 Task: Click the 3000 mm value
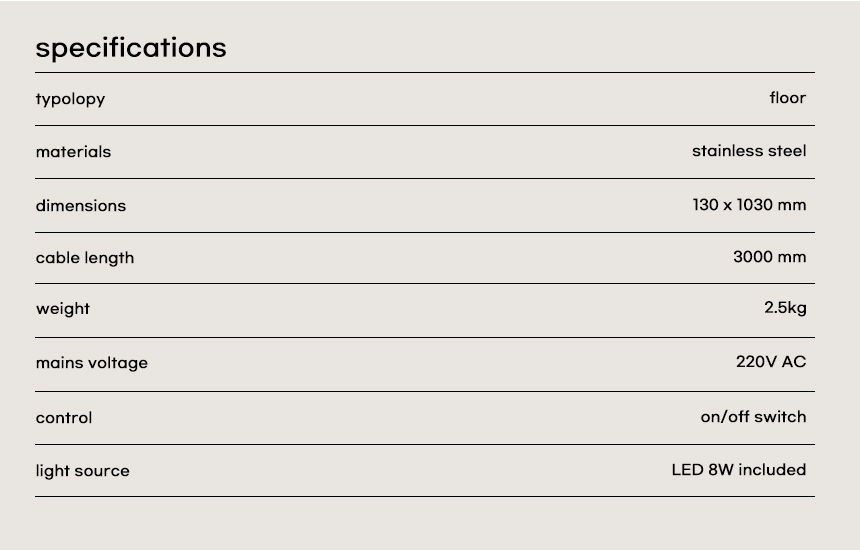tap(769, 257)
